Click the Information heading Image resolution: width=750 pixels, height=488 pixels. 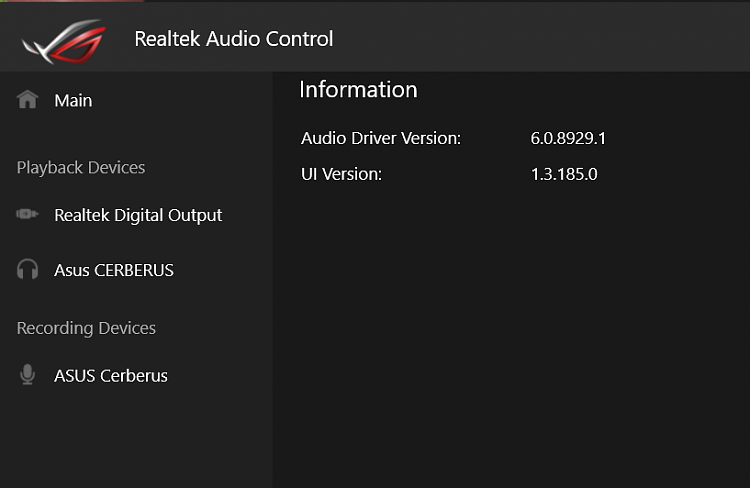tap(358, 89)
